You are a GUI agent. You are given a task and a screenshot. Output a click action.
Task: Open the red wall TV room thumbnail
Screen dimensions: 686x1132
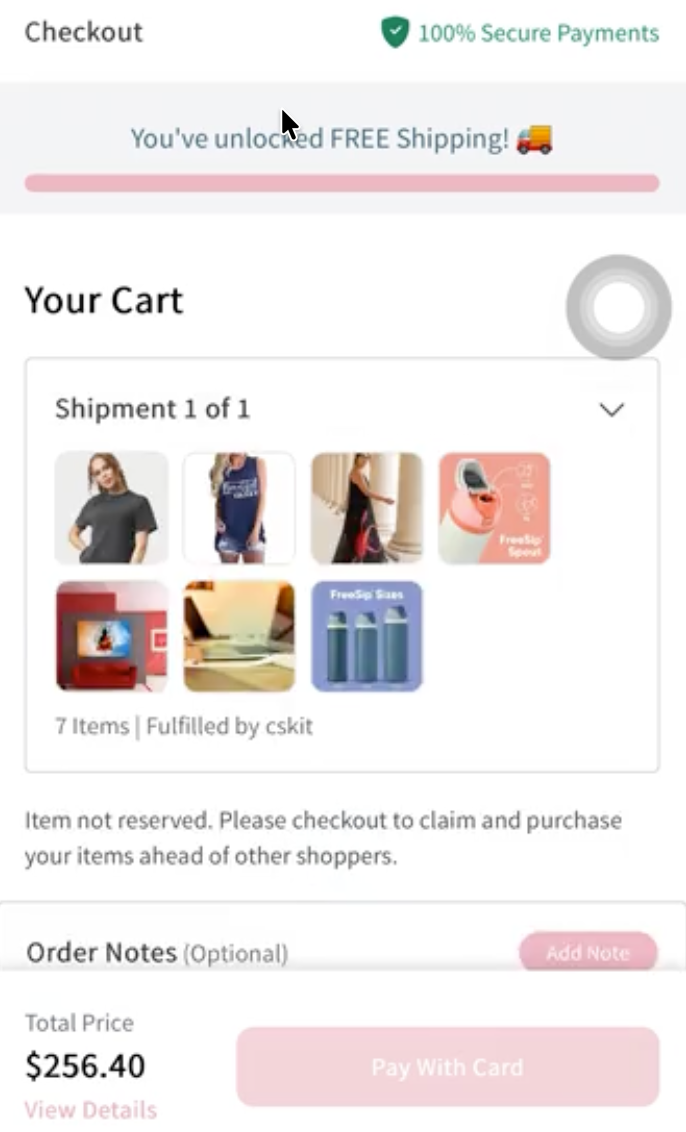point(111,636)
